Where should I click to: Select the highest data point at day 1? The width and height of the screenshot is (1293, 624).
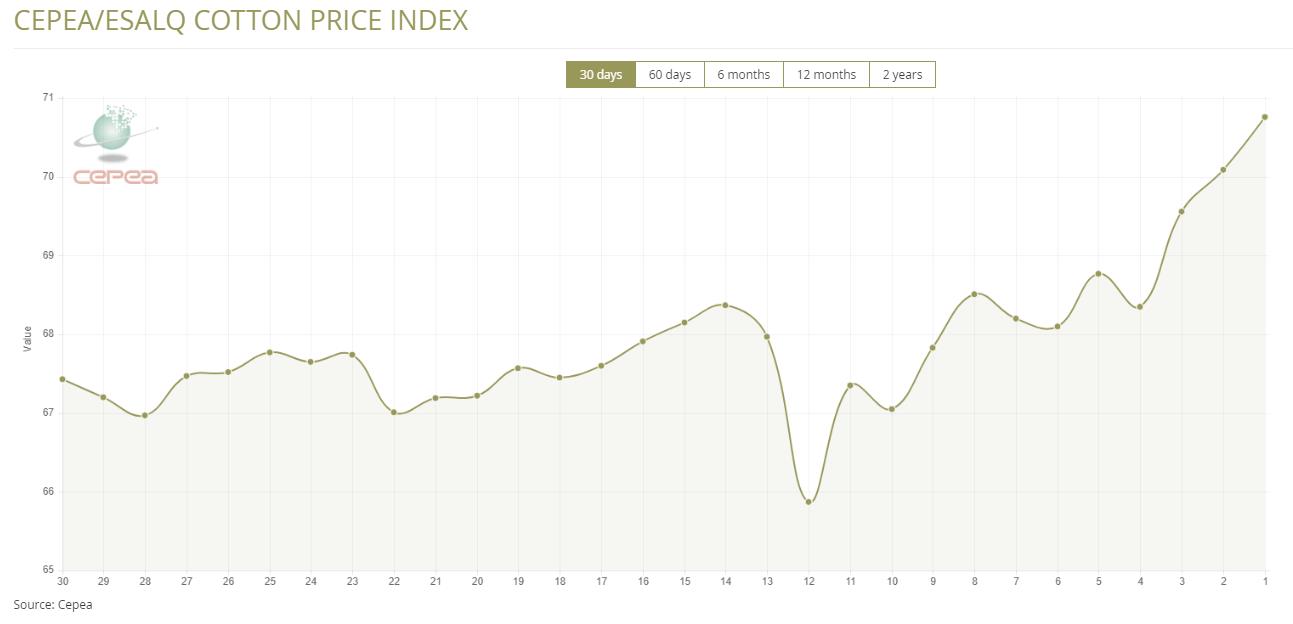tap(1265, 117)
